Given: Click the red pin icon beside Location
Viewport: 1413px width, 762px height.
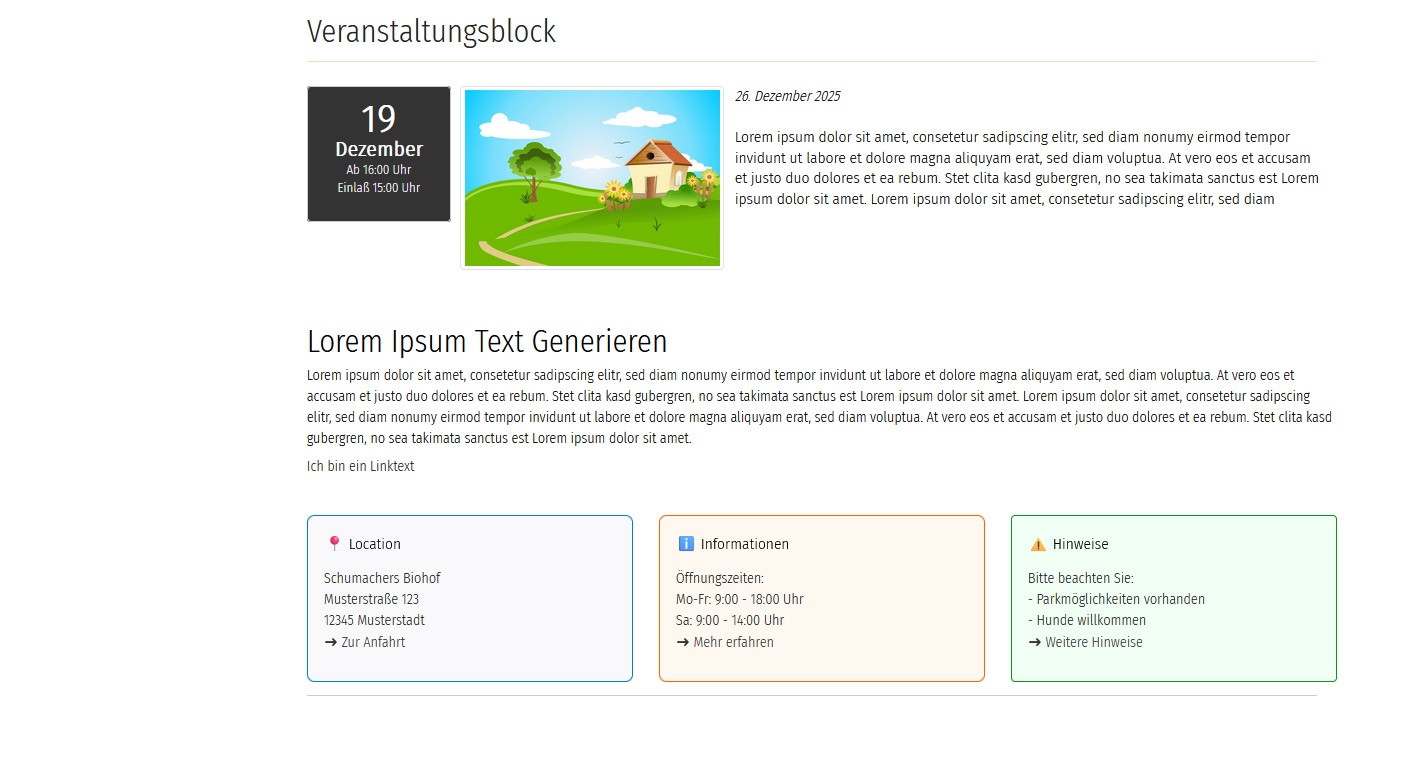Looking at the screenshot, I should tap(334, 544).
